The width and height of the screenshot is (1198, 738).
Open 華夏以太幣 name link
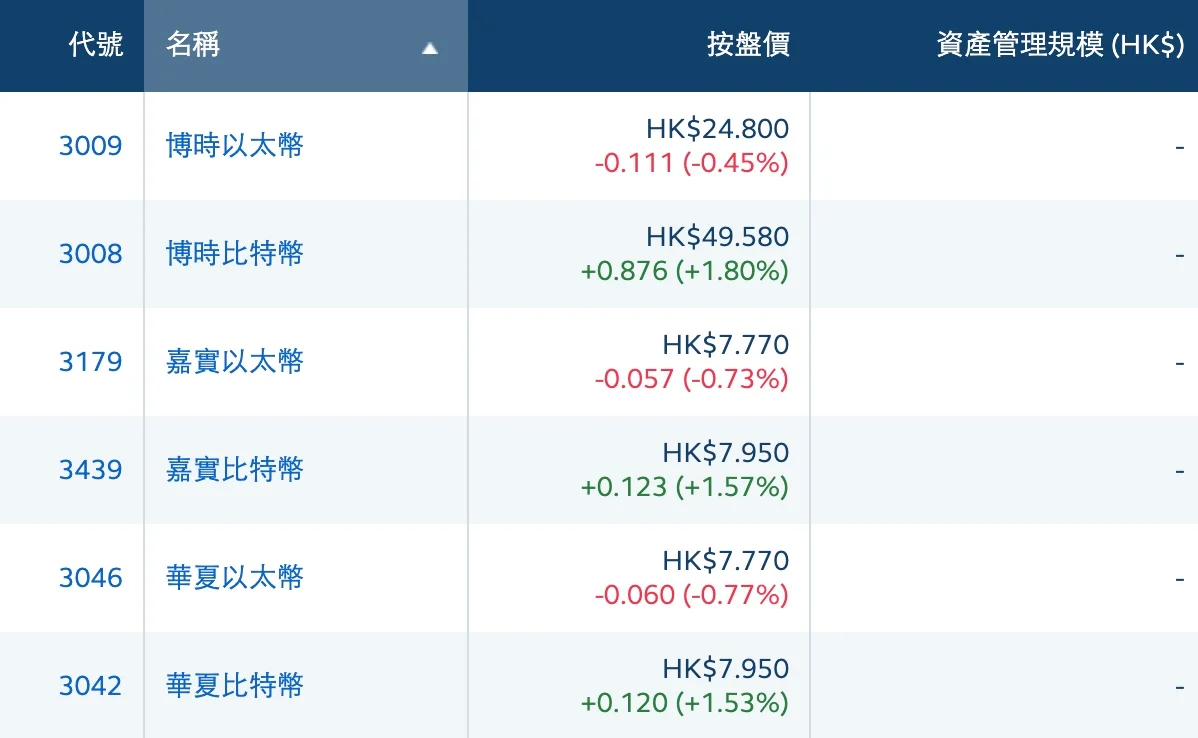235,578
